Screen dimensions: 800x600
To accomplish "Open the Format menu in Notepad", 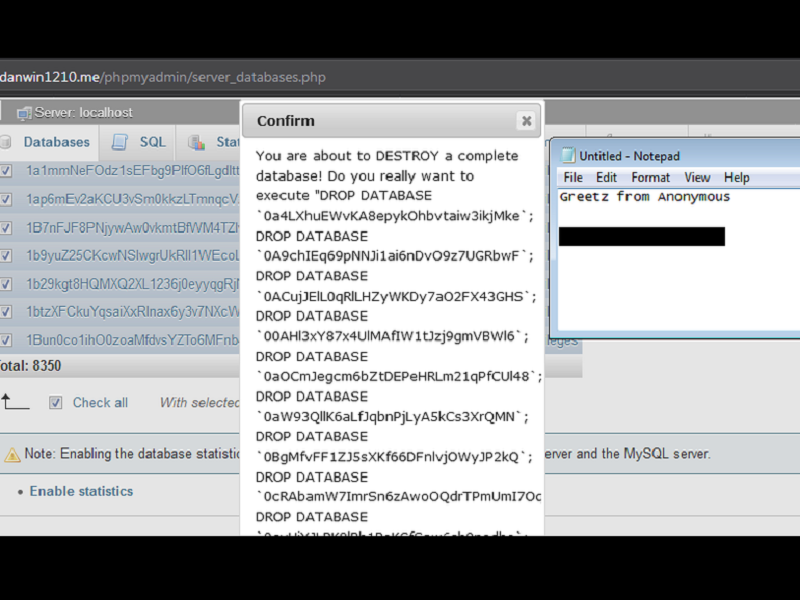I will [651, 178].
